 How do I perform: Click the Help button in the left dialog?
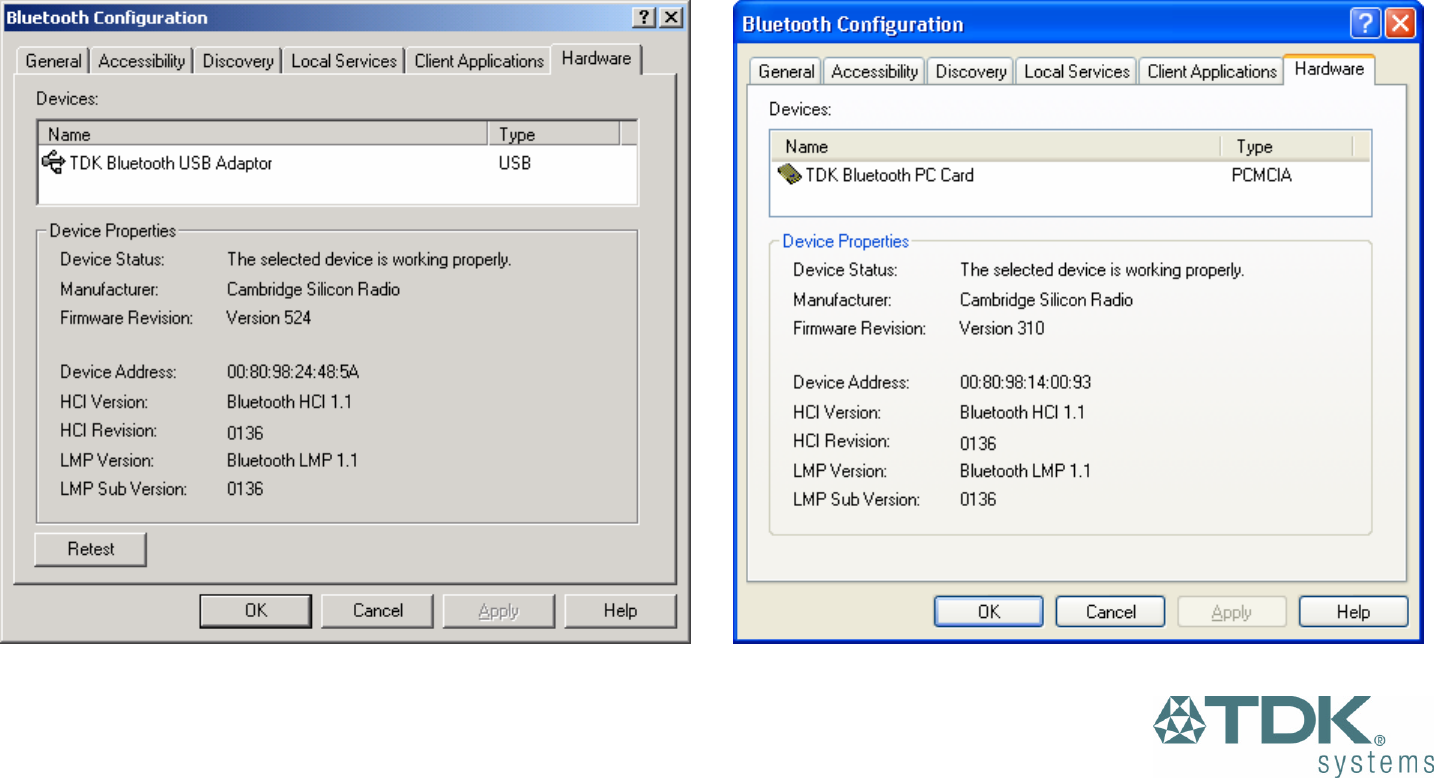620,611
